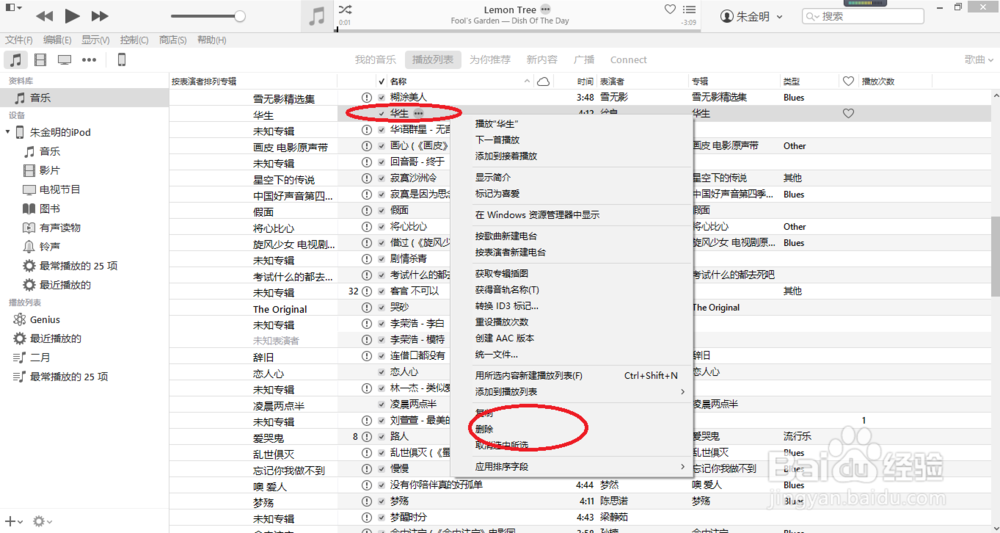The image size is (1000, 533).
Task: Toggle the checkbox for 剧情杀青
Action: (x=381, y=259)
